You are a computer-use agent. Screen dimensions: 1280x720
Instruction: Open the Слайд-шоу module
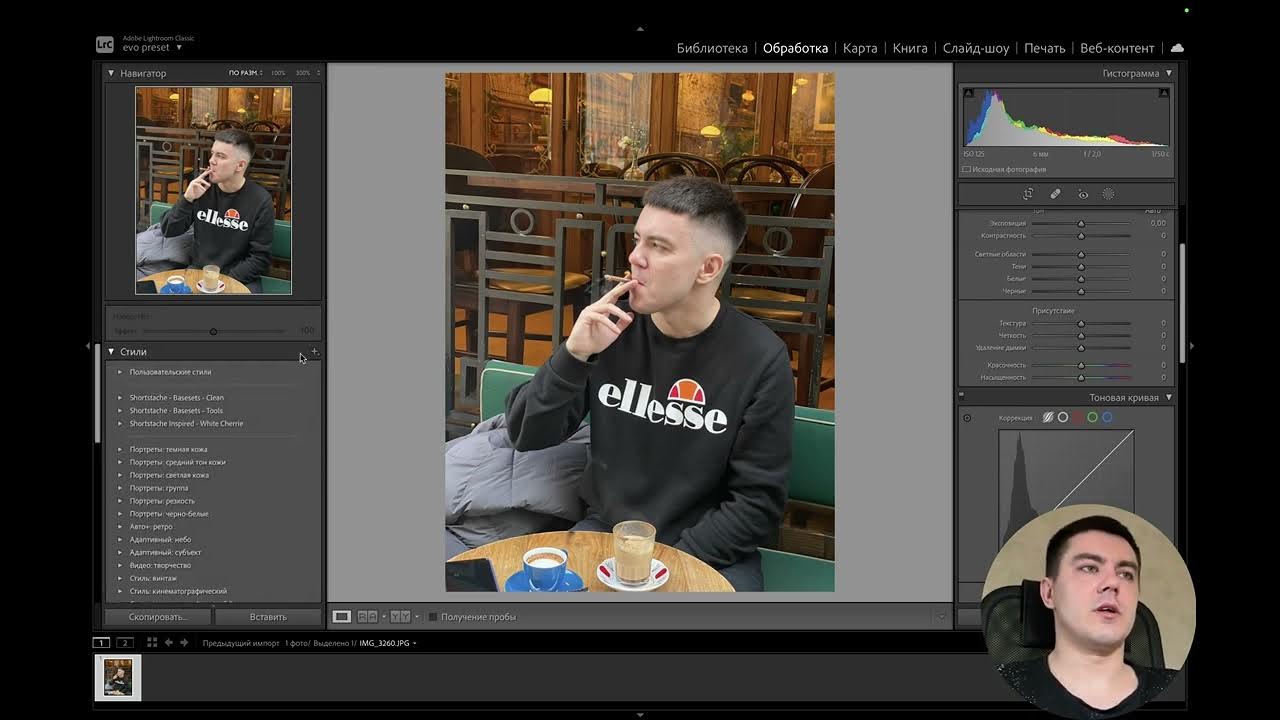976,48
